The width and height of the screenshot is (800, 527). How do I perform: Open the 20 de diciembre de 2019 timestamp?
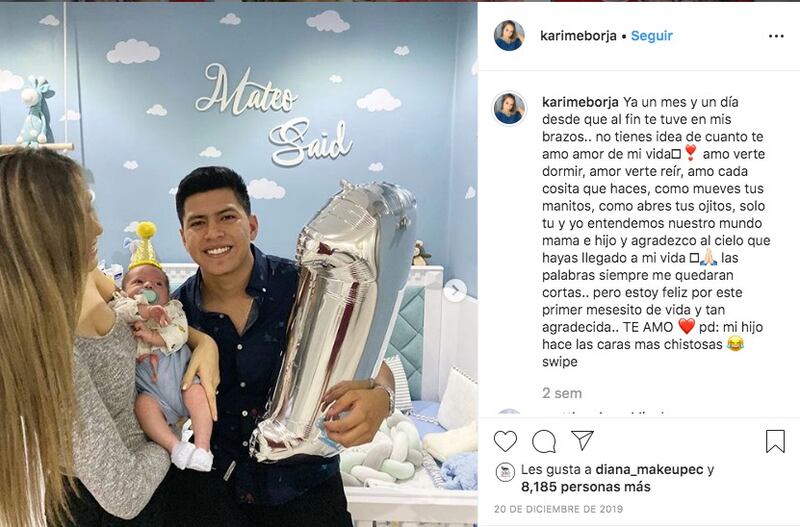pyautogui.click(x=558, y=509)
